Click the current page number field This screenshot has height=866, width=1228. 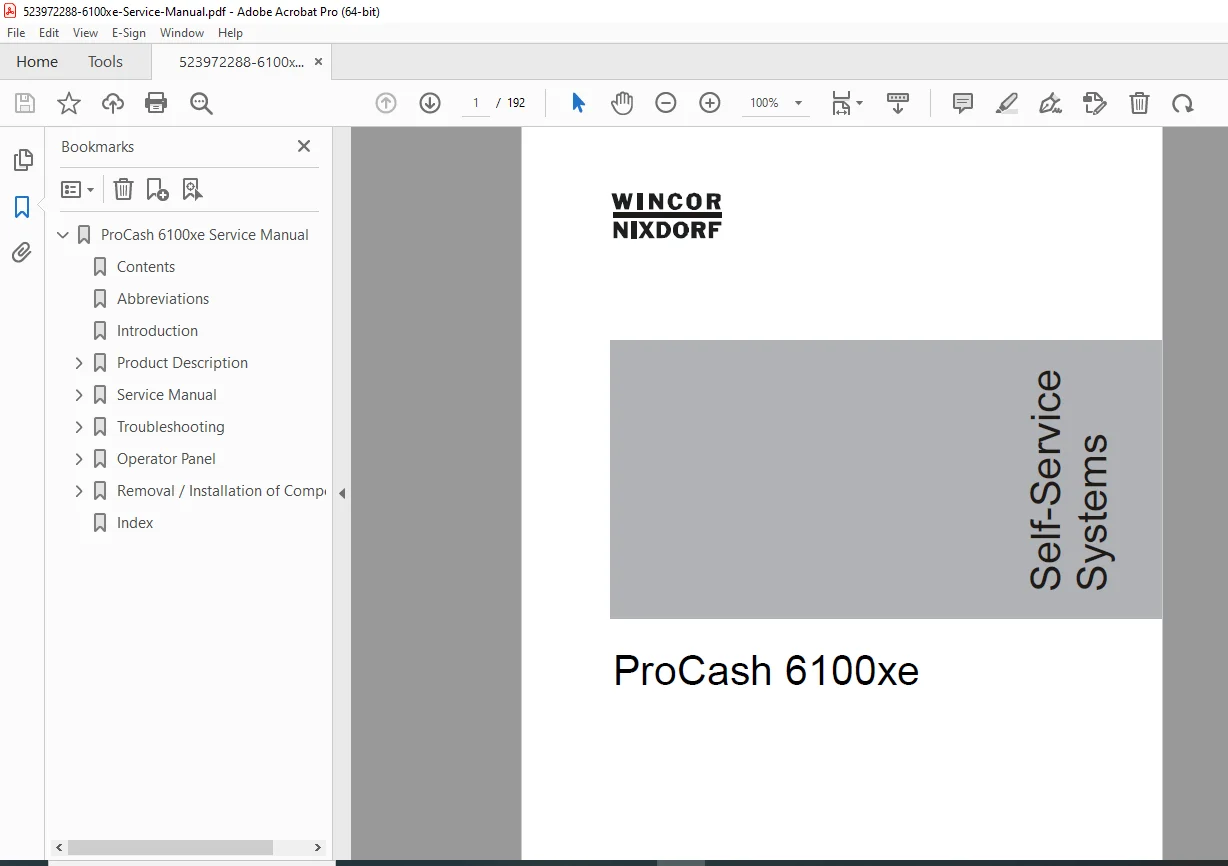point(475,103)
